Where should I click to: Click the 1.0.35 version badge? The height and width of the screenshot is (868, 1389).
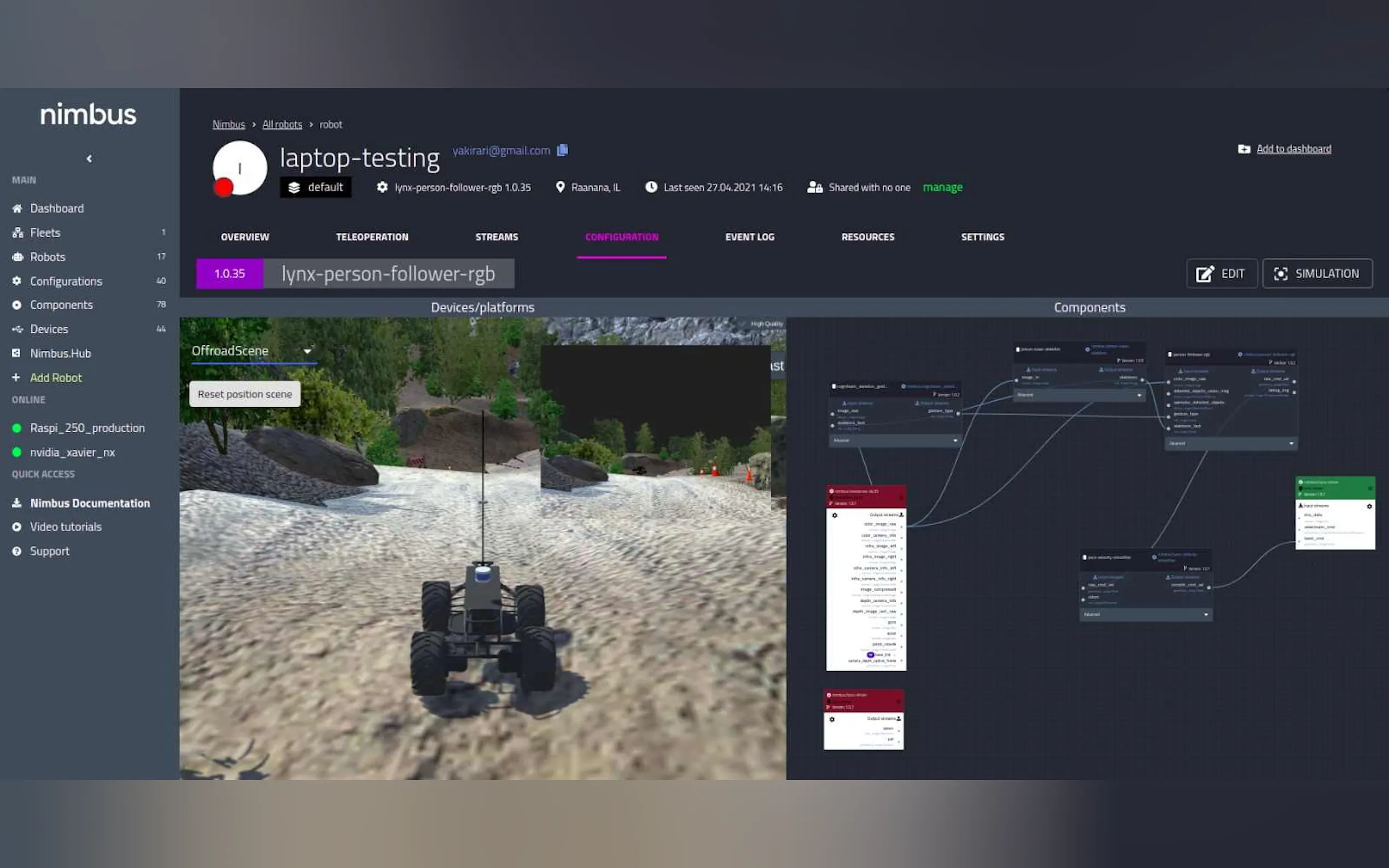coord(230,273)
